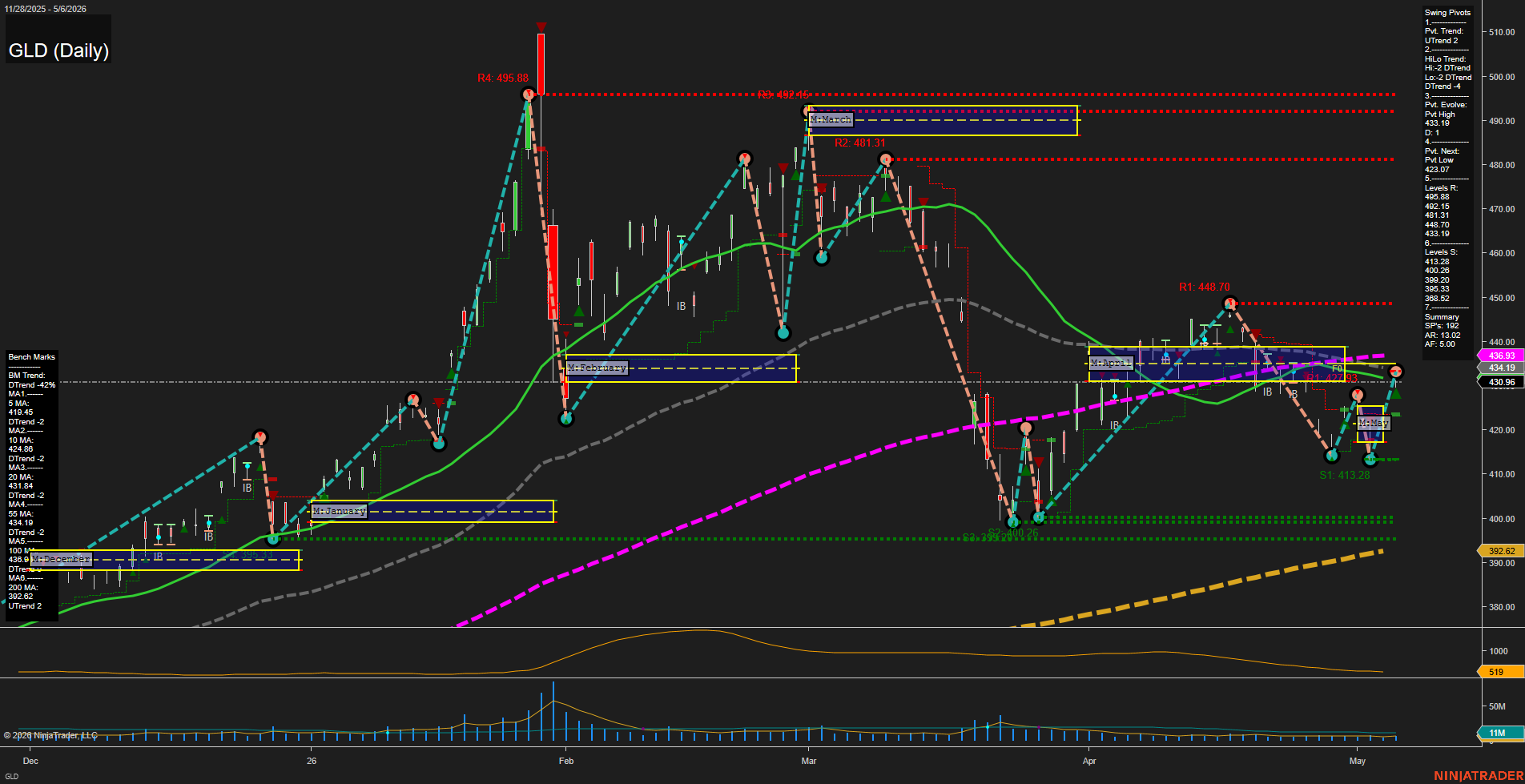Screen dimensions: 1525x784
Task: Select the 50M volume axis label
Action: point(1497,706)
